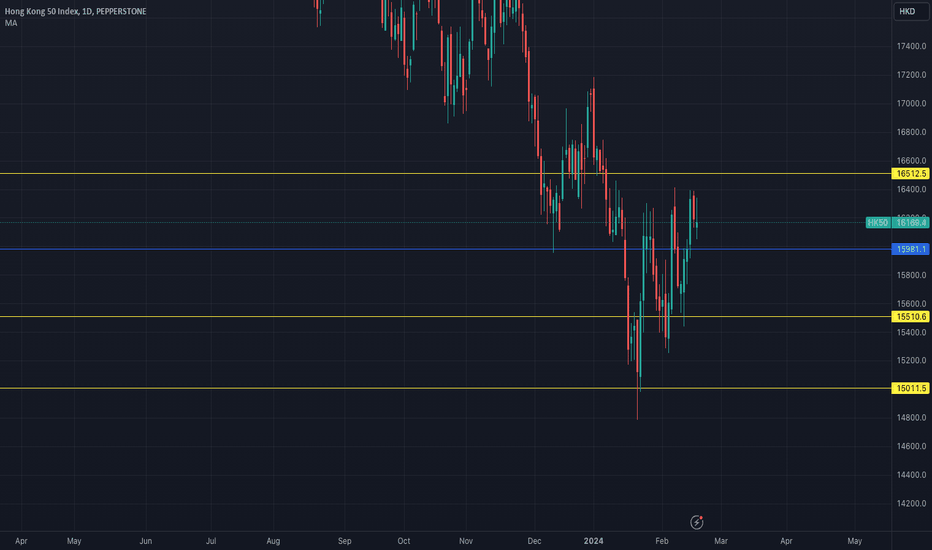Image resolution: width=932 pixels, height=550 pixels.
Task: Click the yellow 16512.5 price label
Action: (911, 174)
